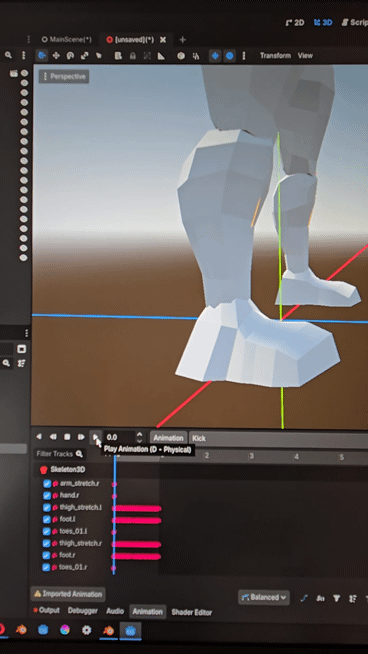Uncheck the thigh_stretch.l track

(x=47, y=508)
